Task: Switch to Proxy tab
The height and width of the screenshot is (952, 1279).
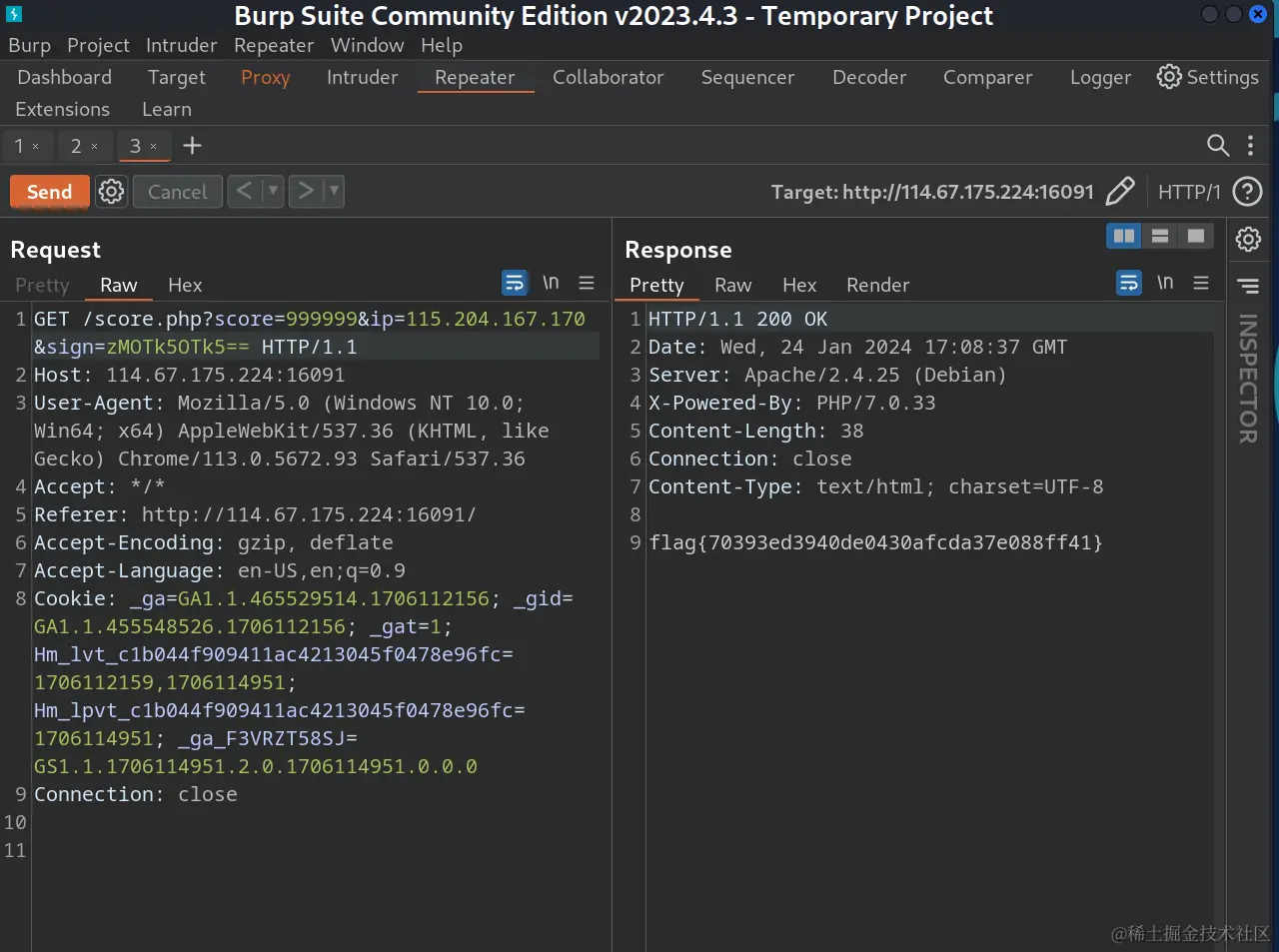Action: (x=266, y=77)
